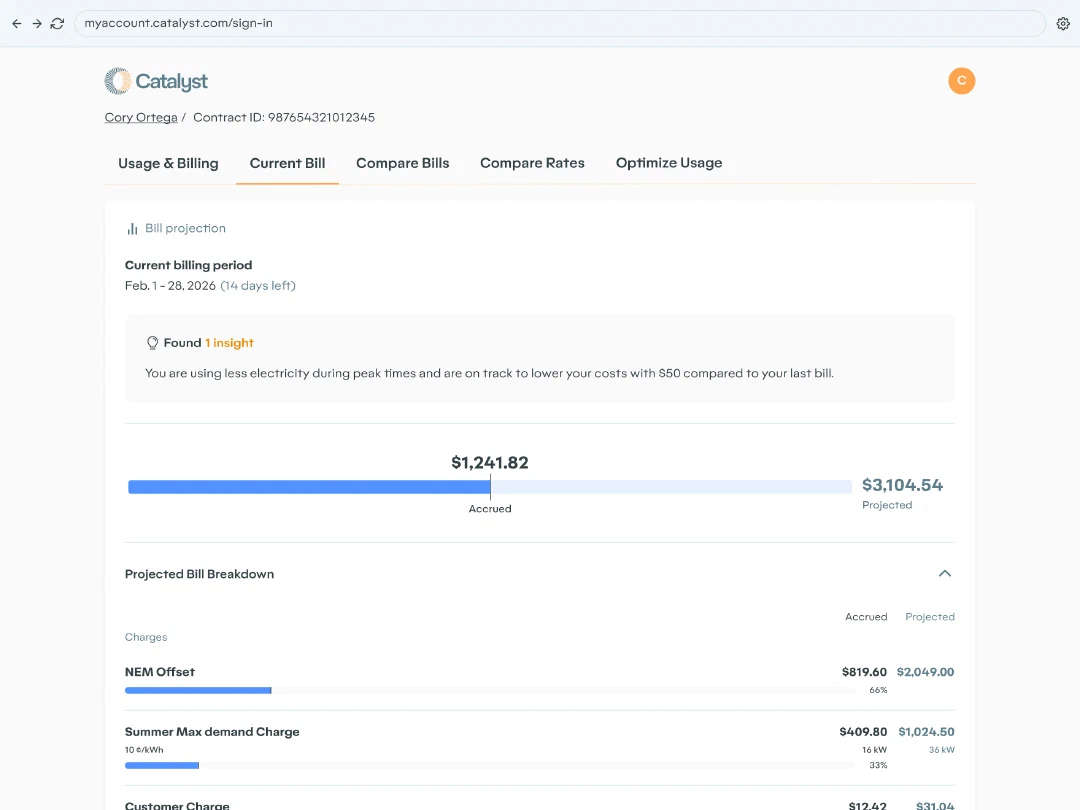Click the Projected column header
The height and width of the screenshot is (810, 1080).
tap(930, 616)
